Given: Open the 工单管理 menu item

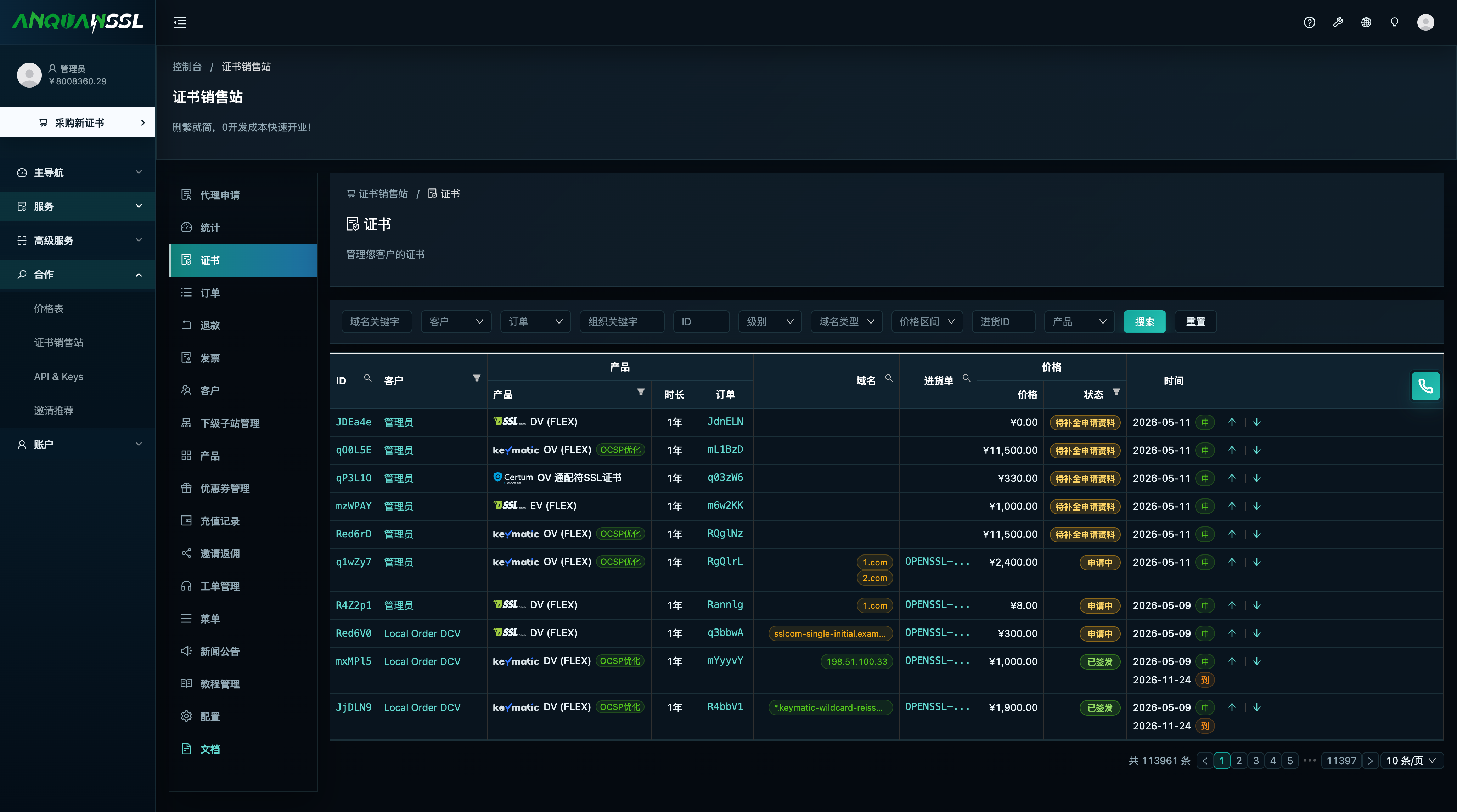Looking at the screenshot, I should [x=243, y=586].
